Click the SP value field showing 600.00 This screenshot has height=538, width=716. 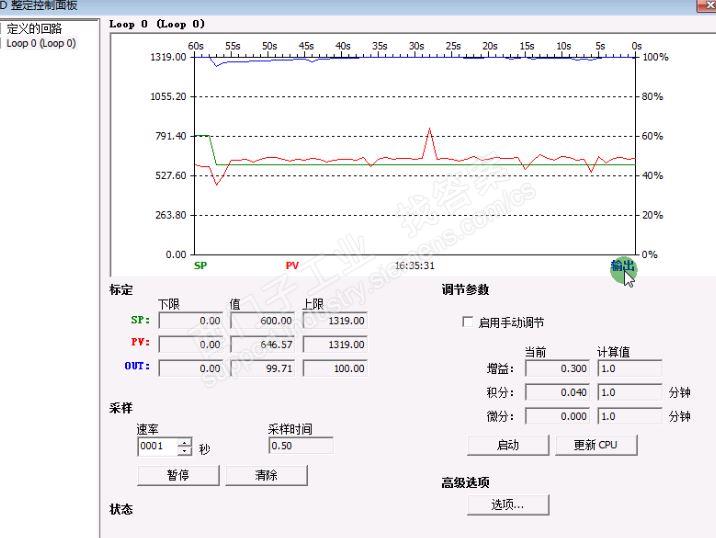pyautogui.click(x=263, y=321)
